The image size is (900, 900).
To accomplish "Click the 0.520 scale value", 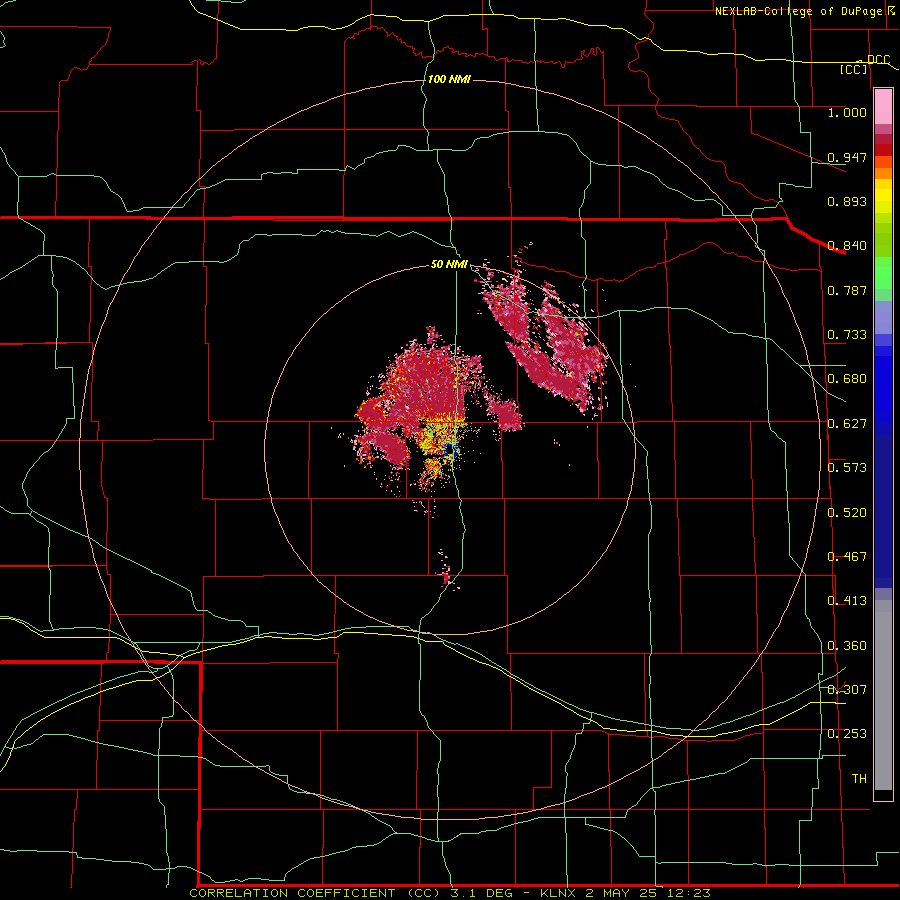I will (x=847, y=513).
